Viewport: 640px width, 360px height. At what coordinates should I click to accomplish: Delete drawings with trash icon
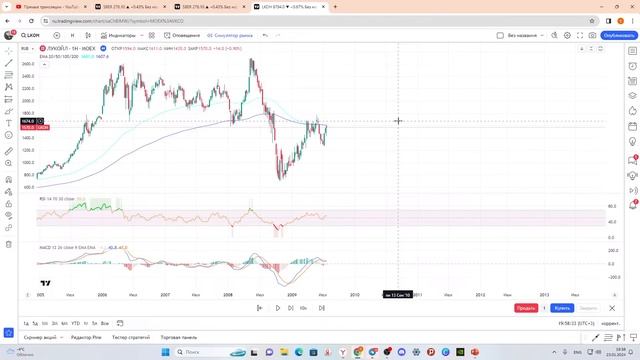[9, 244]
